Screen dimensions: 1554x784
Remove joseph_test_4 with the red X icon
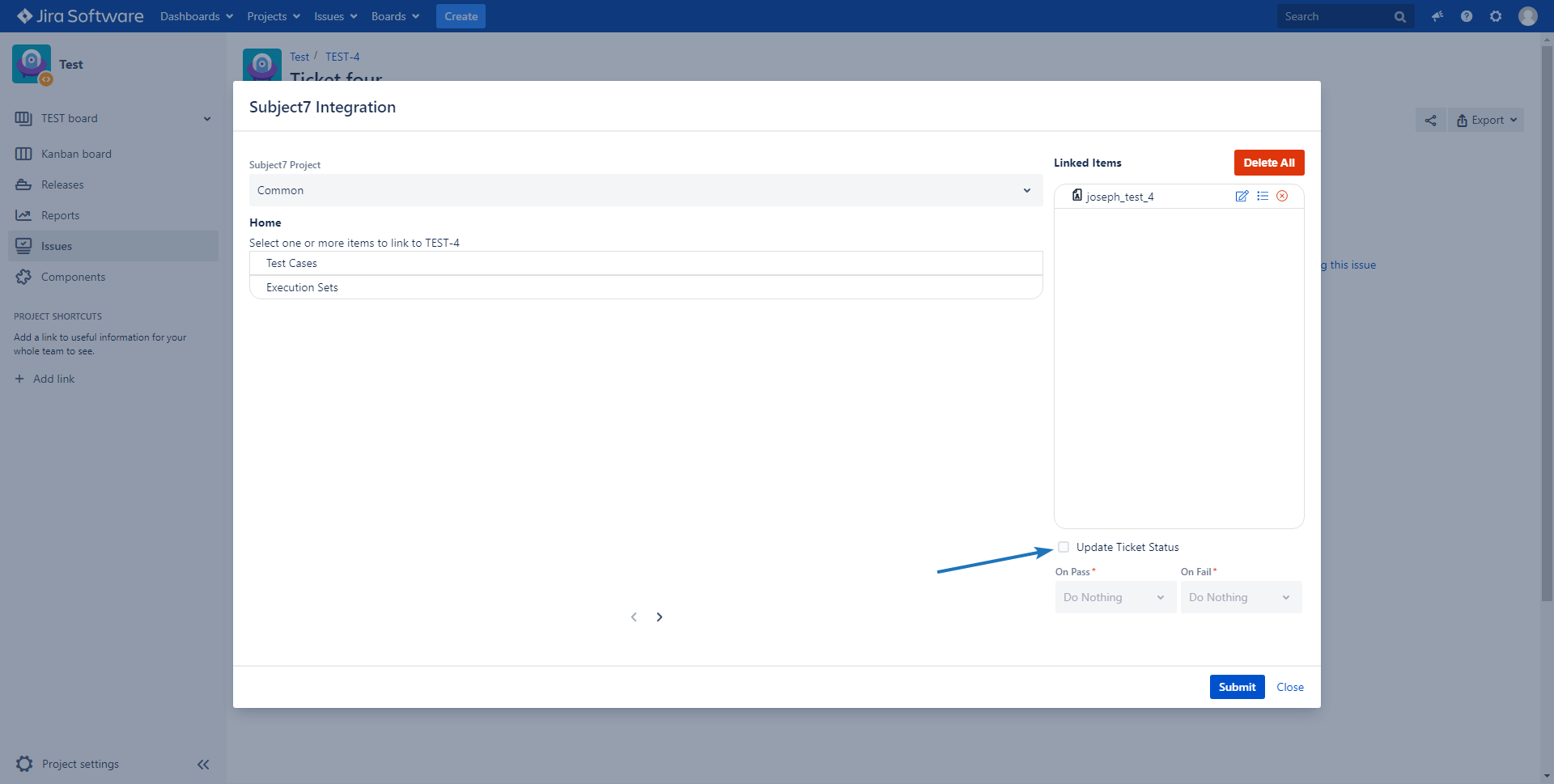click(1282, 197)
